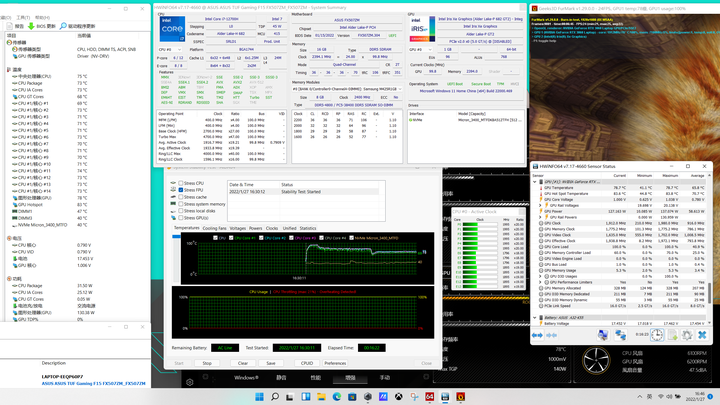The width and height of the screenshot is (720, 405).
Task: Enable the Stress CPU checkbox
Action: click(x=181, y=183)
